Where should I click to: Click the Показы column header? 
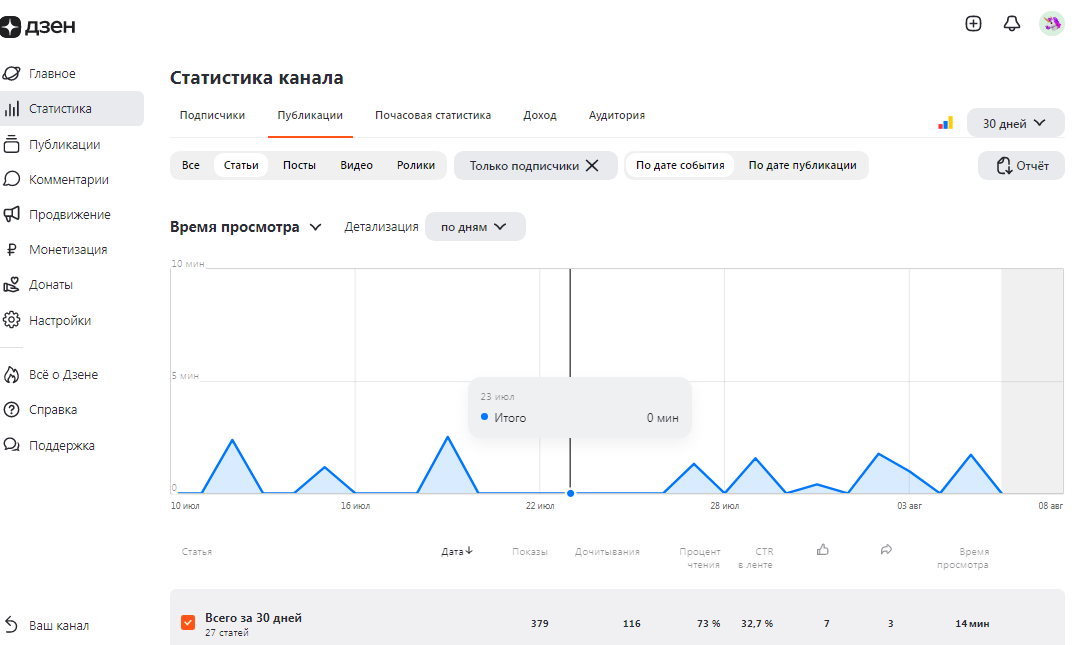point(529,552)
